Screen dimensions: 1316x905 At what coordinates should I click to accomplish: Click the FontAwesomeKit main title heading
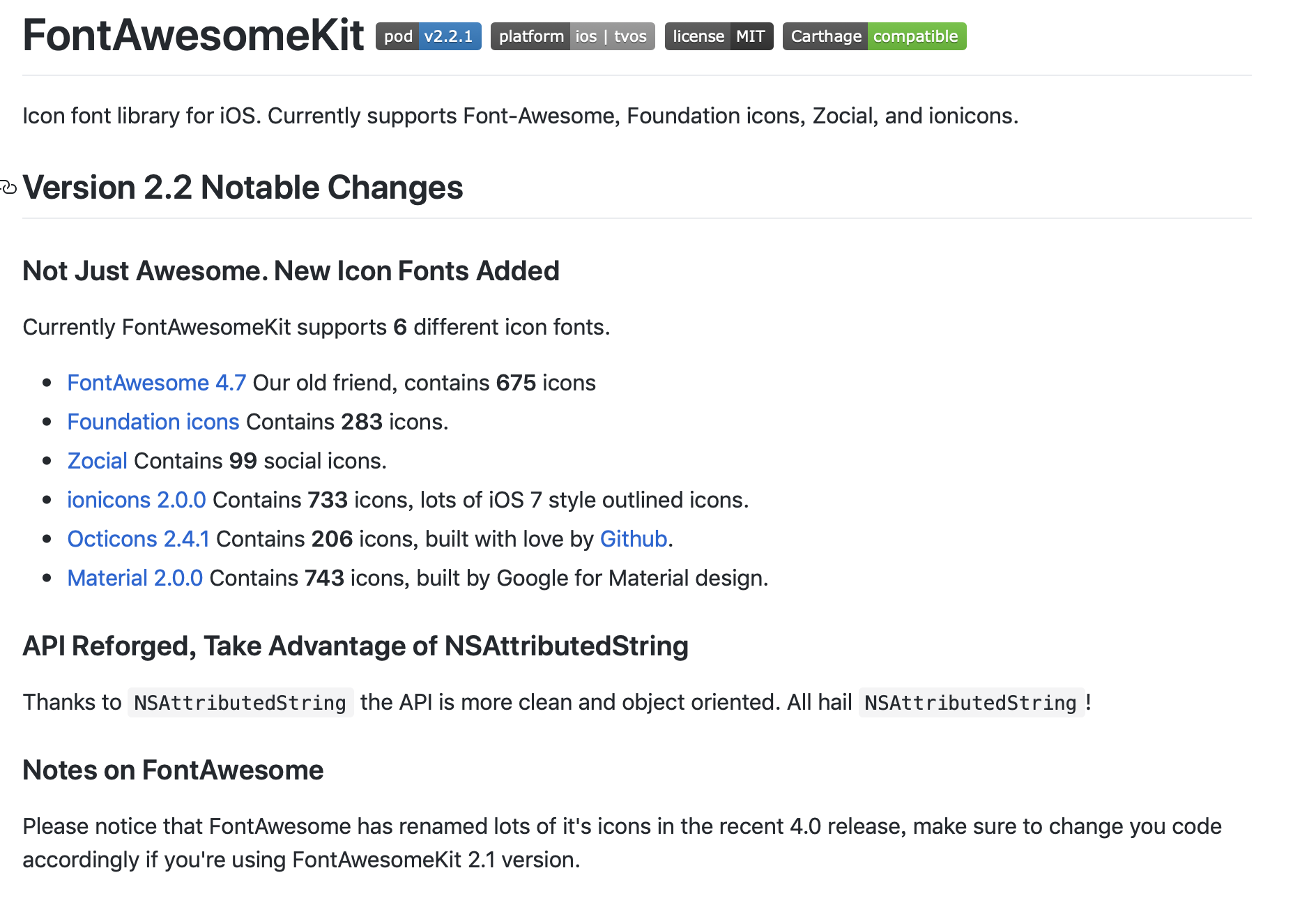(193, 35)
